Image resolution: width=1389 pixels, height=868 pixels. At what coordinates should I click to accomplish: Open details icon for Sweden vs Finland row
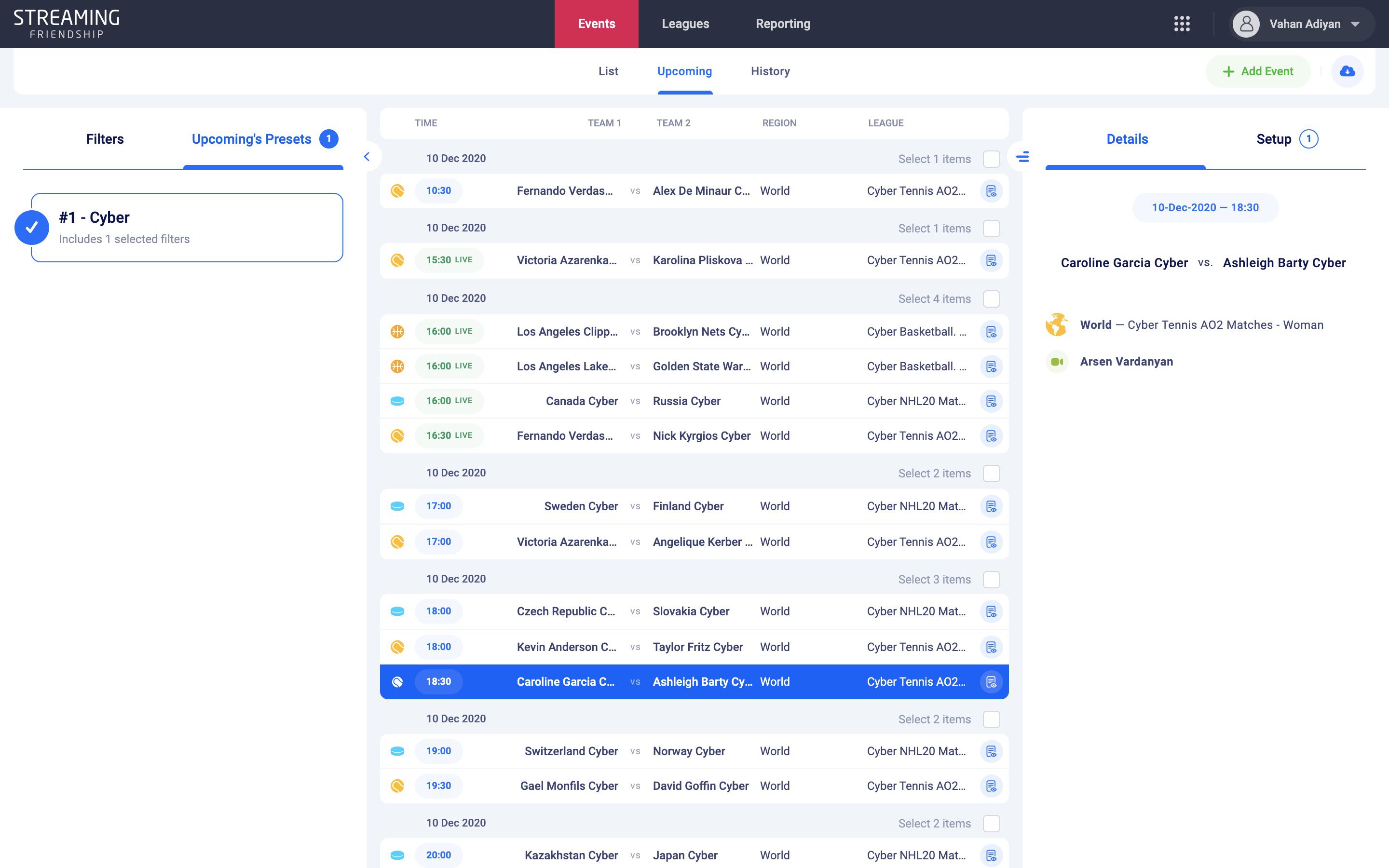point(991,506)
